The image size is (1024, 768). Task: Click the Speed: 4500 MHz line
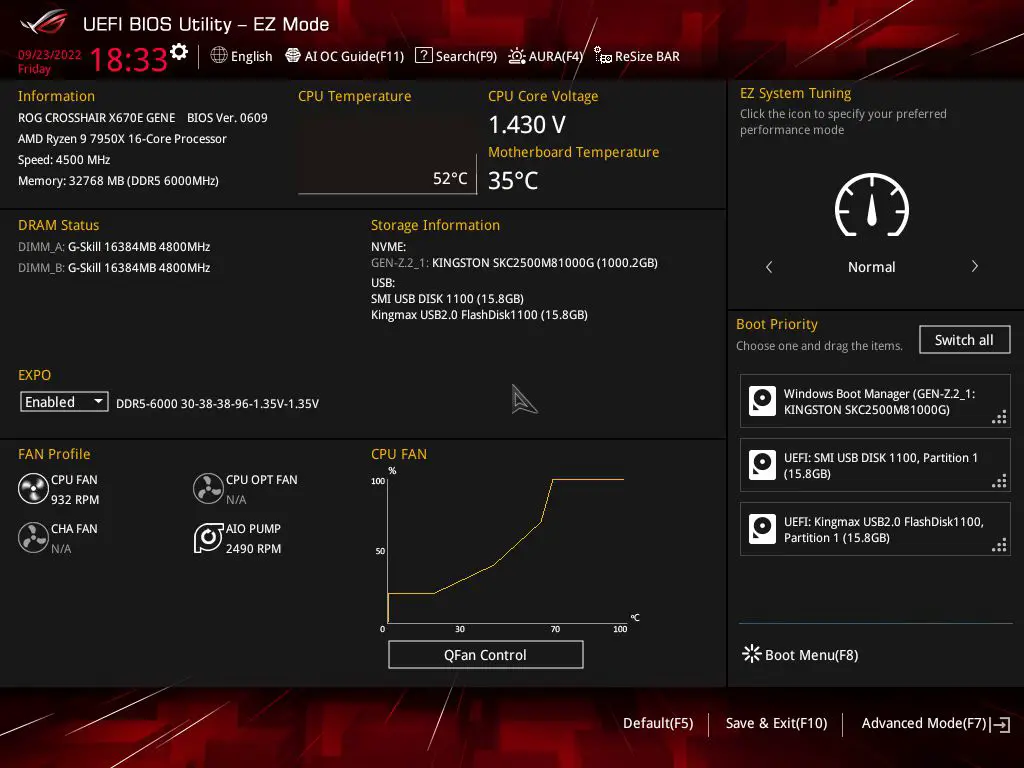[x=64, y=159]
